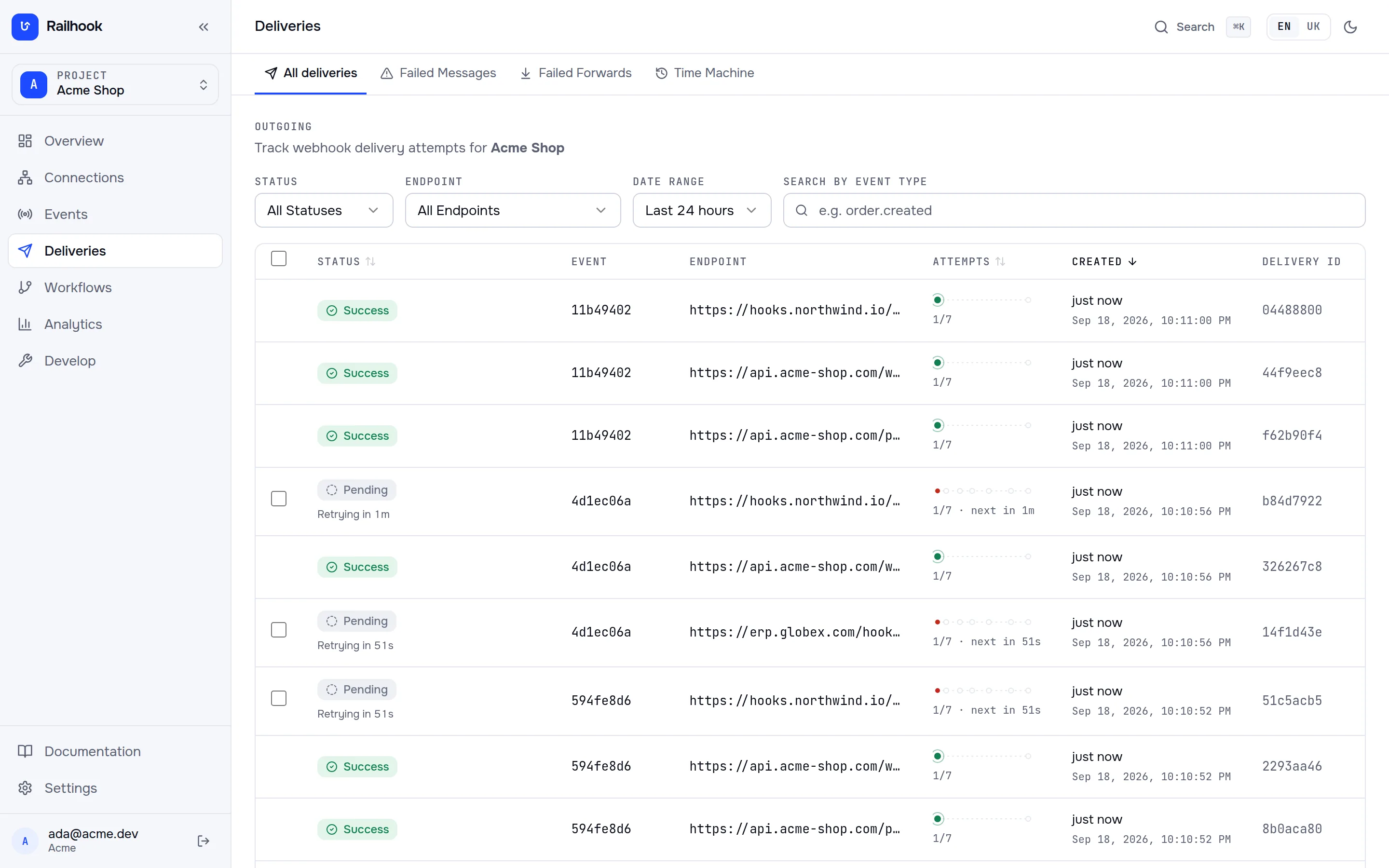Log out using the sign-out icon
The height and width of the screenshot is (868, 1389).
pos(203,841)
